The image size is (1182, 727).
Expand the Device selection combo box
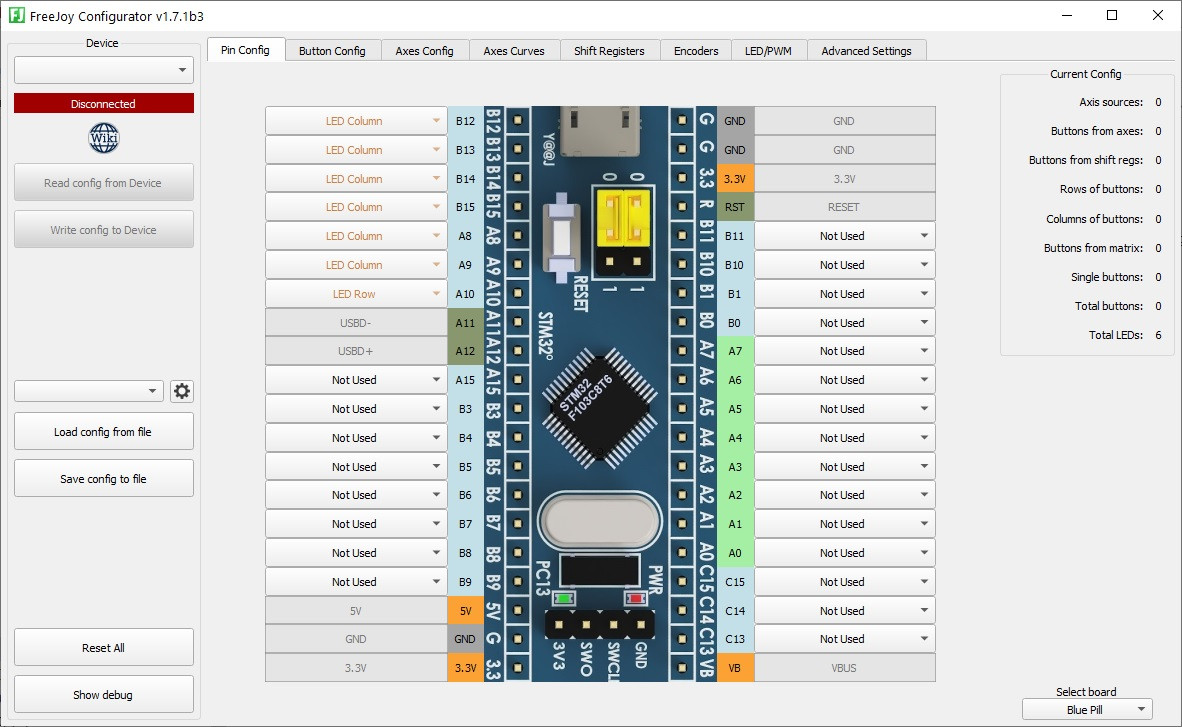pos(104,70)
